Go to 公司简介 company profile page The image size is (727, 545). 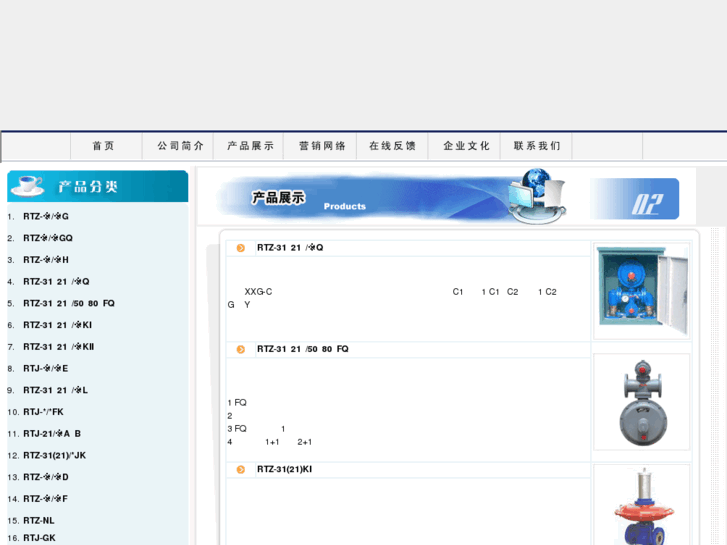pos(180,146)
